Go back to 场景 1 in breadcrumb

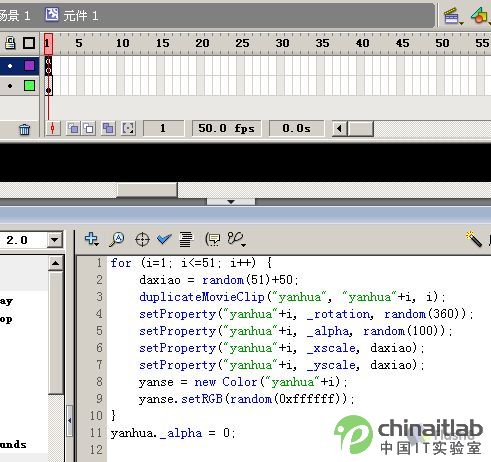[x=15, y=16]
